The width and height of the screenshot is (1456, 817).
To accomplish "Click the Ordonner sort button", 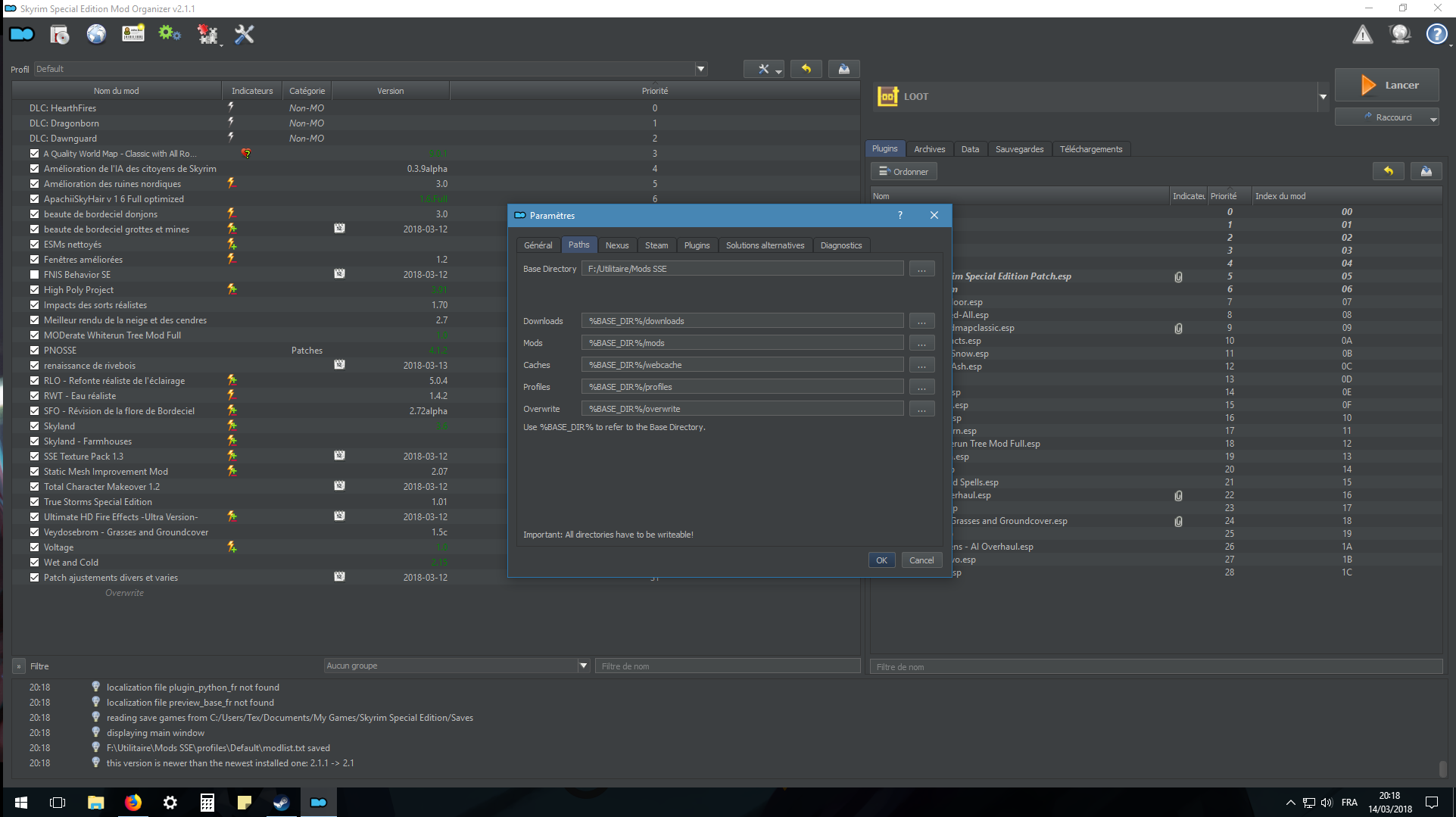I will [904, 171].
